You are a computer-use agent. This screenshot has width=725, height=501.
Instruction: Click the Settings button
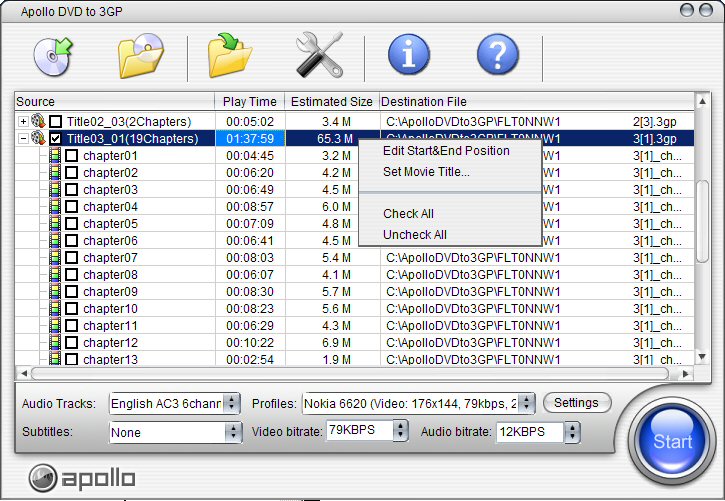576,402
